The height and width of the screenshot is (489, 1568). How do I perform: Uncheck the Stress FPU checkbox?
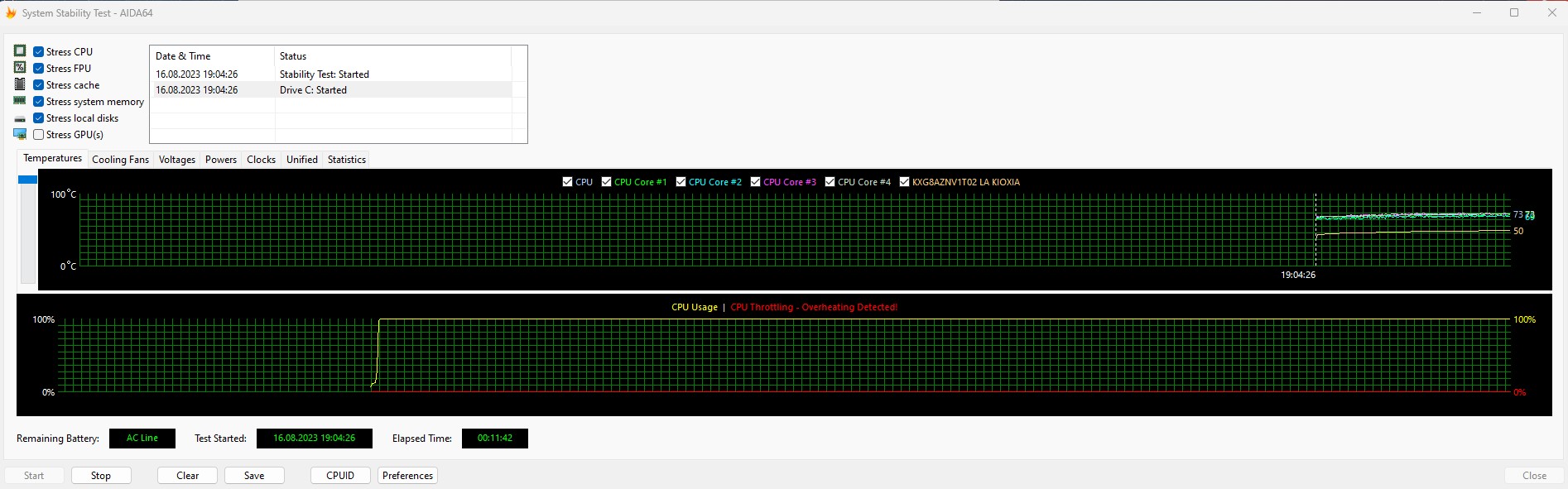(x=38, y=68)
